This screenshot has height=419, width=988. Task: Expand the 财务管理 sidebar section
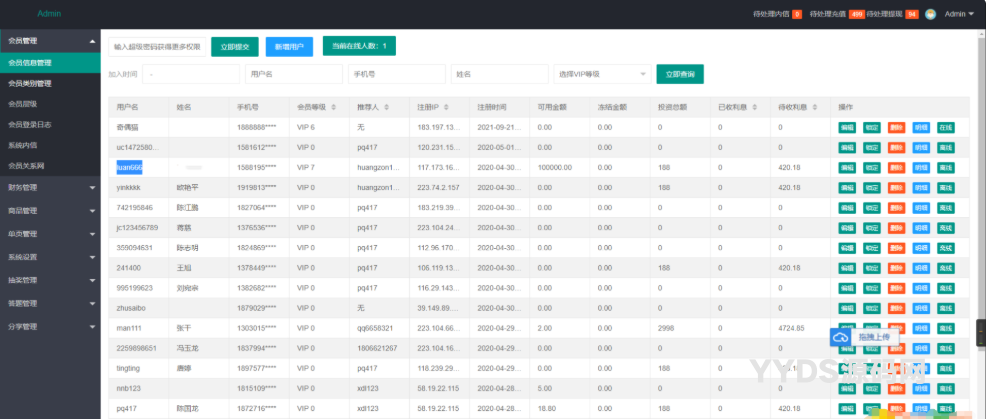pos(50,187)
